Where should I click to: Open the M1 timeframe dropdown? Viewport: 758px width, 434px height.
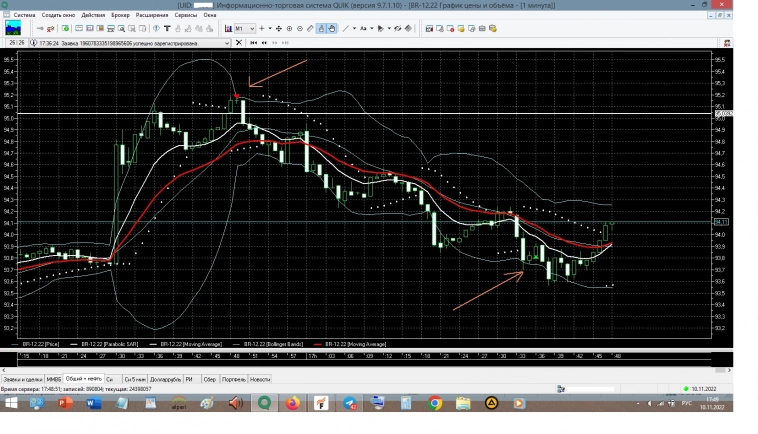(x=238, y=29)
